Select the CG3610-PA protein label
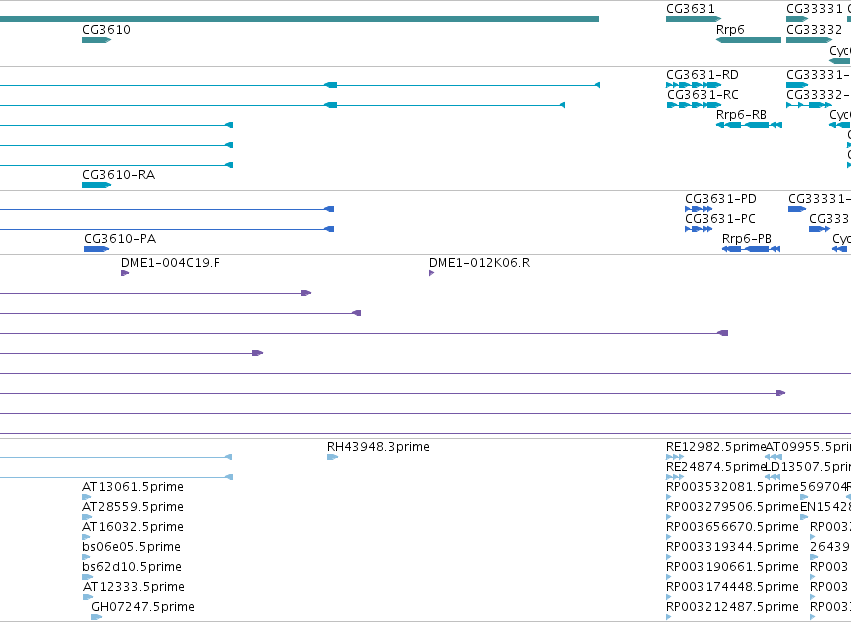 (x=120, y=239)
